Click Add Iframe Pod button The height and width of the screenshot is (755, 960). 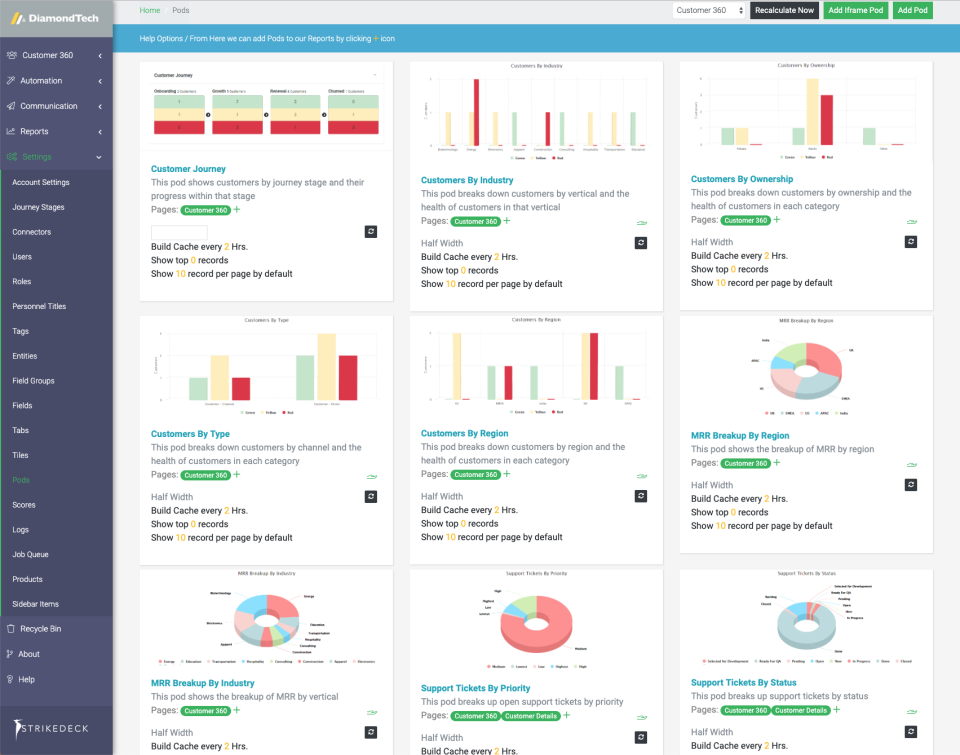855,10
